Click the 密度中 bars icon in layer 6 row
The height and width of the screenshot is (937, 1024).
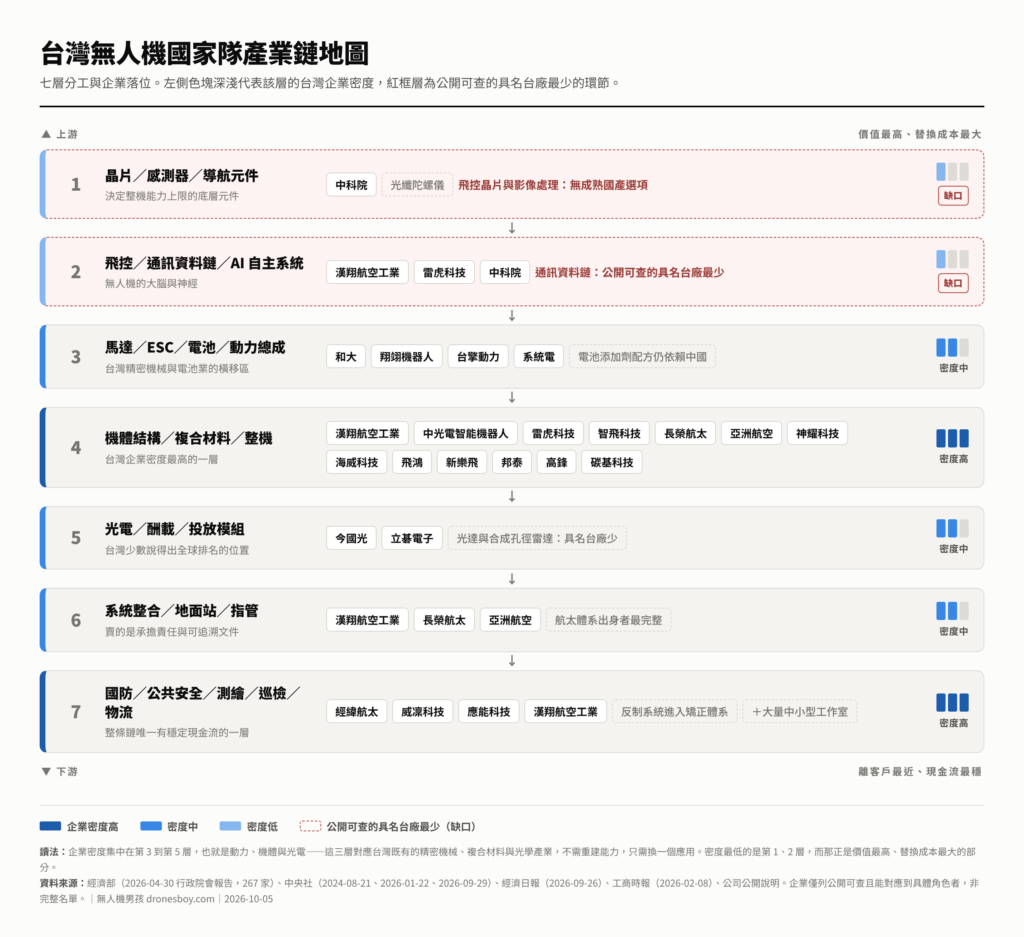coord(952,611)
